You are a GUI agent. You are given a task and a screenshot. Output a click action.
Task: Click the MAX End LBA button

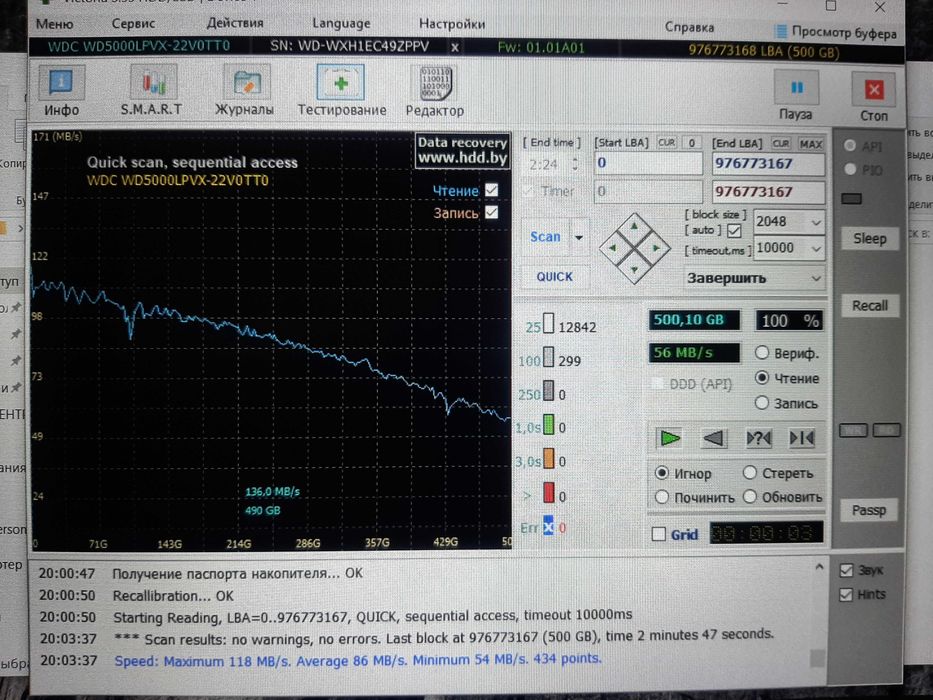(810, 144)
